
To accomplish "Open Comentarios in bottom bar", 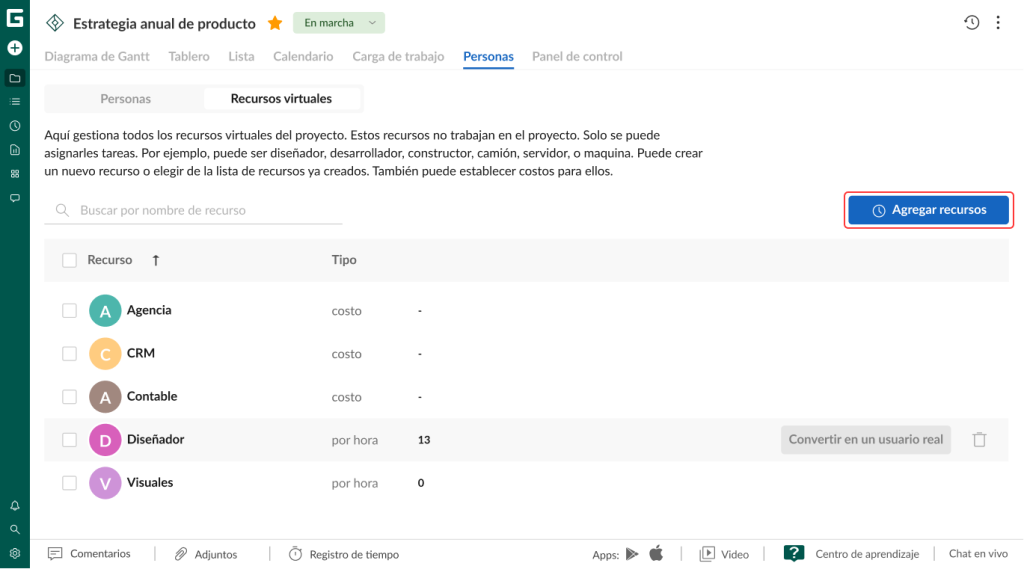I will pos(89,554).
